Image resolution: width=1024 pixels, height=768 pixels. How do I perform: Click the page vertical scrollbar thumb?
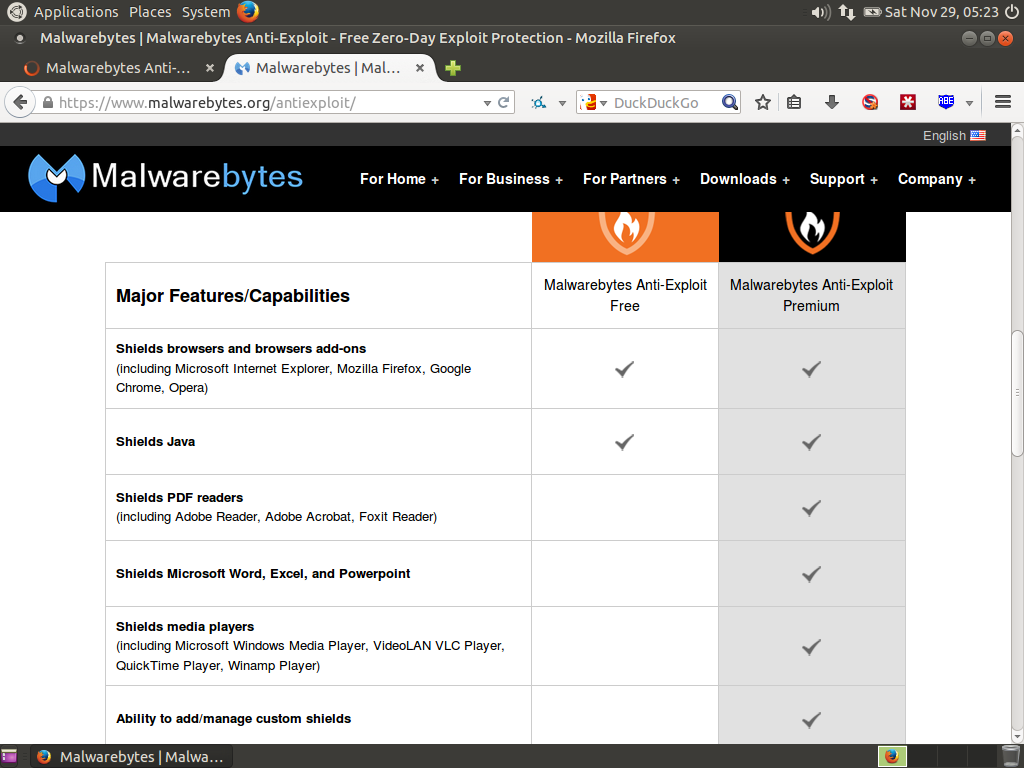click(1017, 394)
